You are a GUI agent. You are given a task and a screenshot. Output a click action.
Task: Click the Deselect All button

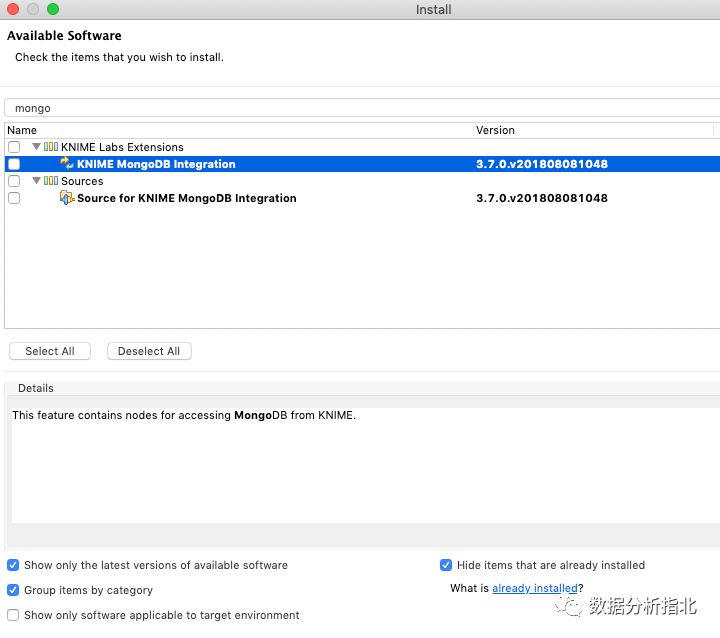click(x=149, y=351)
